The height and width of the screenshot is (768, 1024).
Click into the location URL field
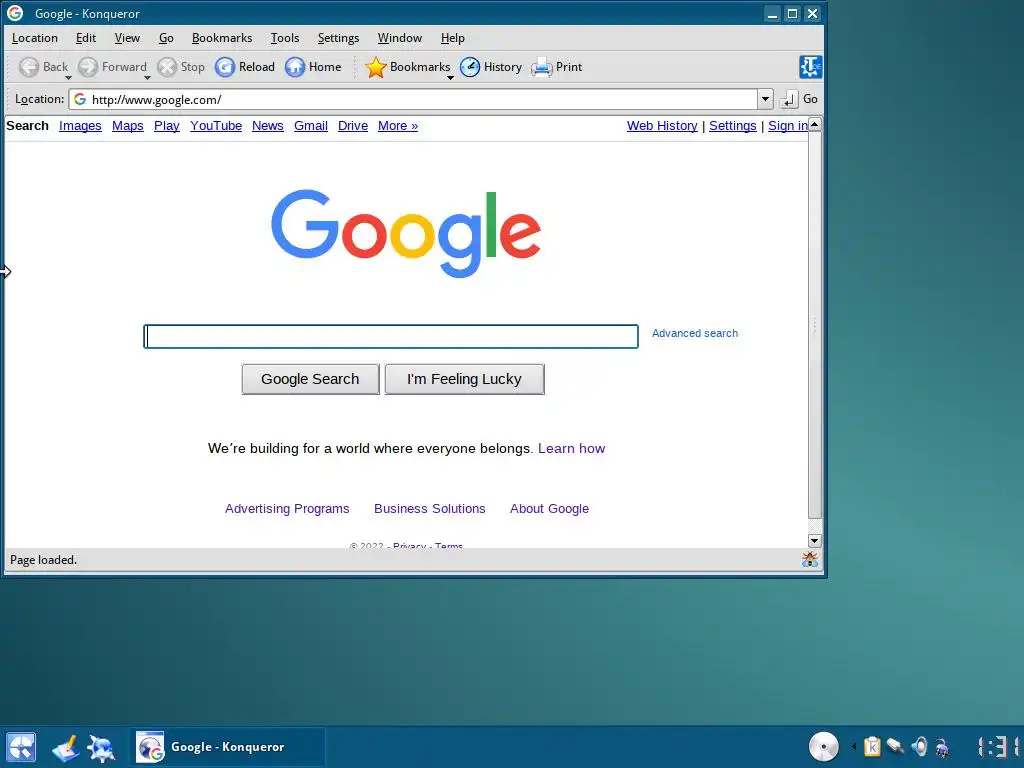point(413,99)
